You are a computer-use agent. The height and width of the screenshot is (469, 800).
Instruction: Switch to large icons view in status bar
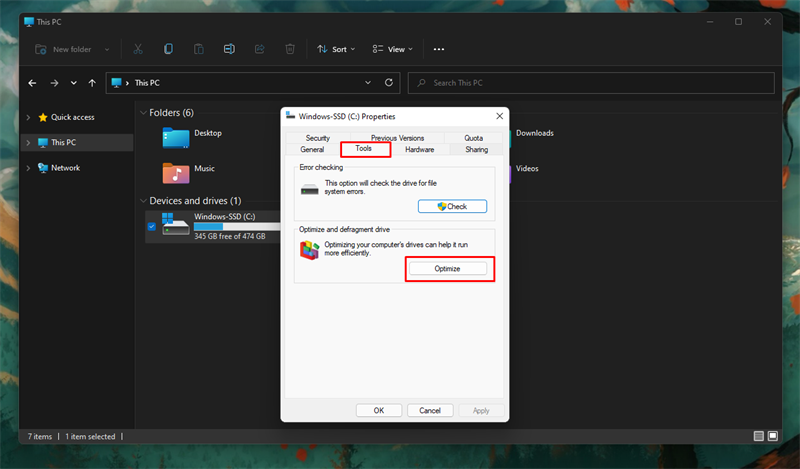773,436
